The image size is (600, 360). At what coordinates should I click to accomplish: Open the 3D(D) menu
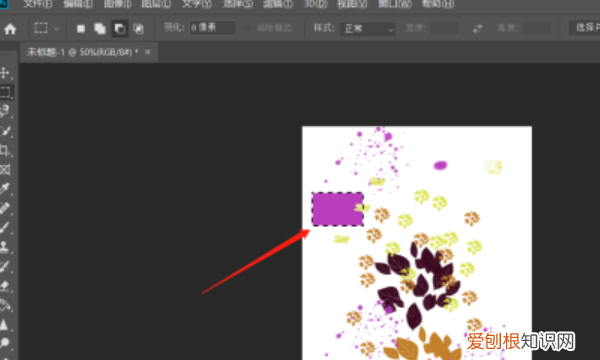click(x=315, y=4)
